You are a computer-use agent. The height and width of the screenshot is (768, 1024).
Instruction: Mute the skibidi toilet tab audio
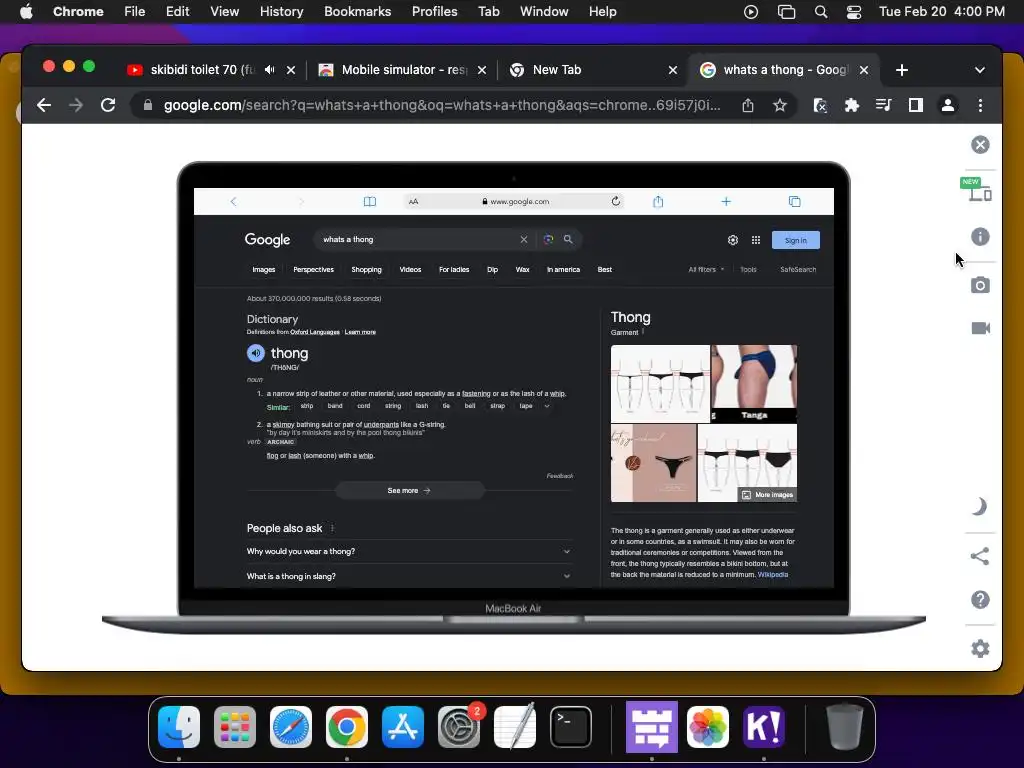270,70
